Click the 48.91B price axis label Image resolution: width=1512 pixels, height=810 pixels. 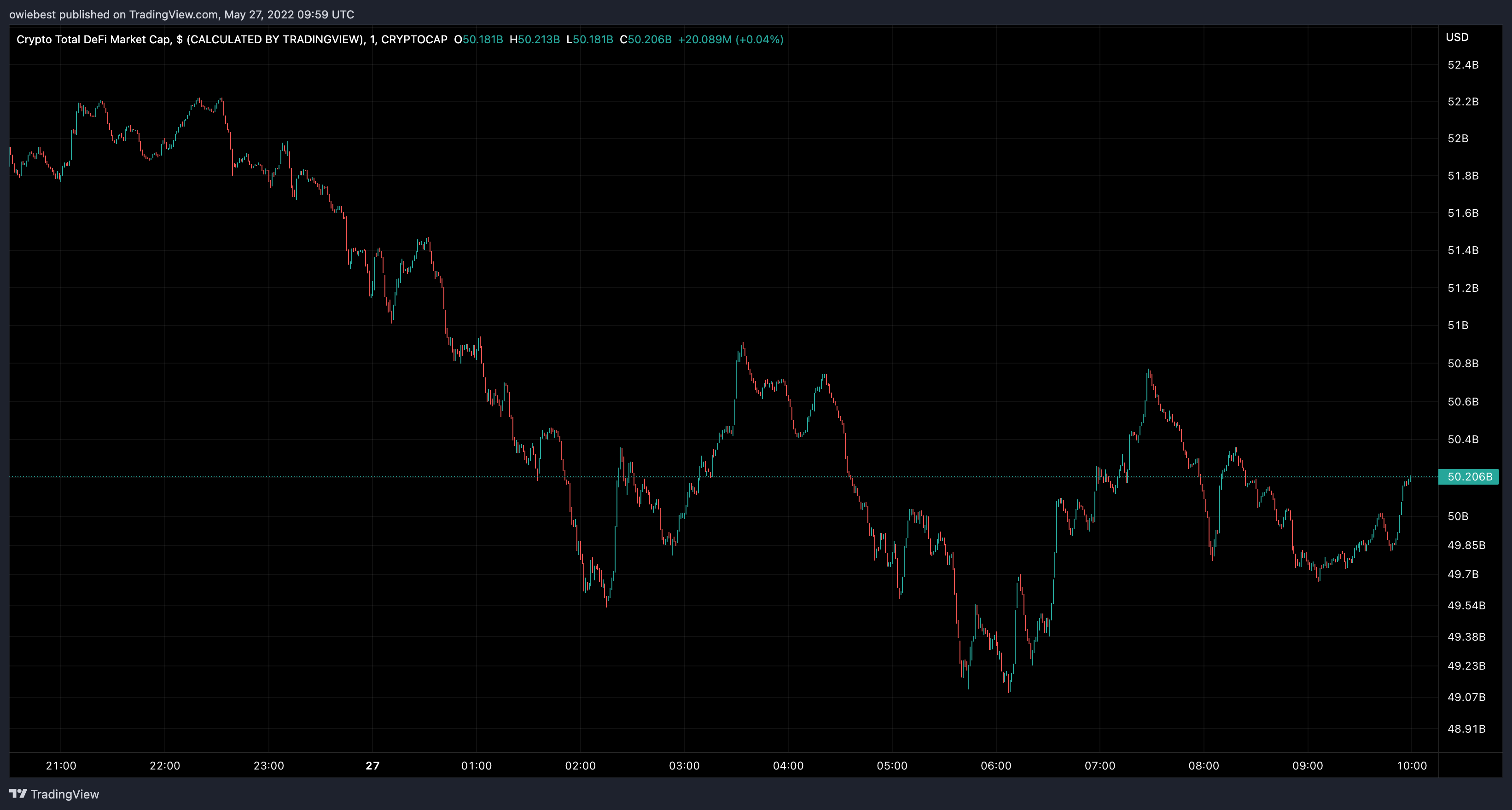tap(1466, 729)
